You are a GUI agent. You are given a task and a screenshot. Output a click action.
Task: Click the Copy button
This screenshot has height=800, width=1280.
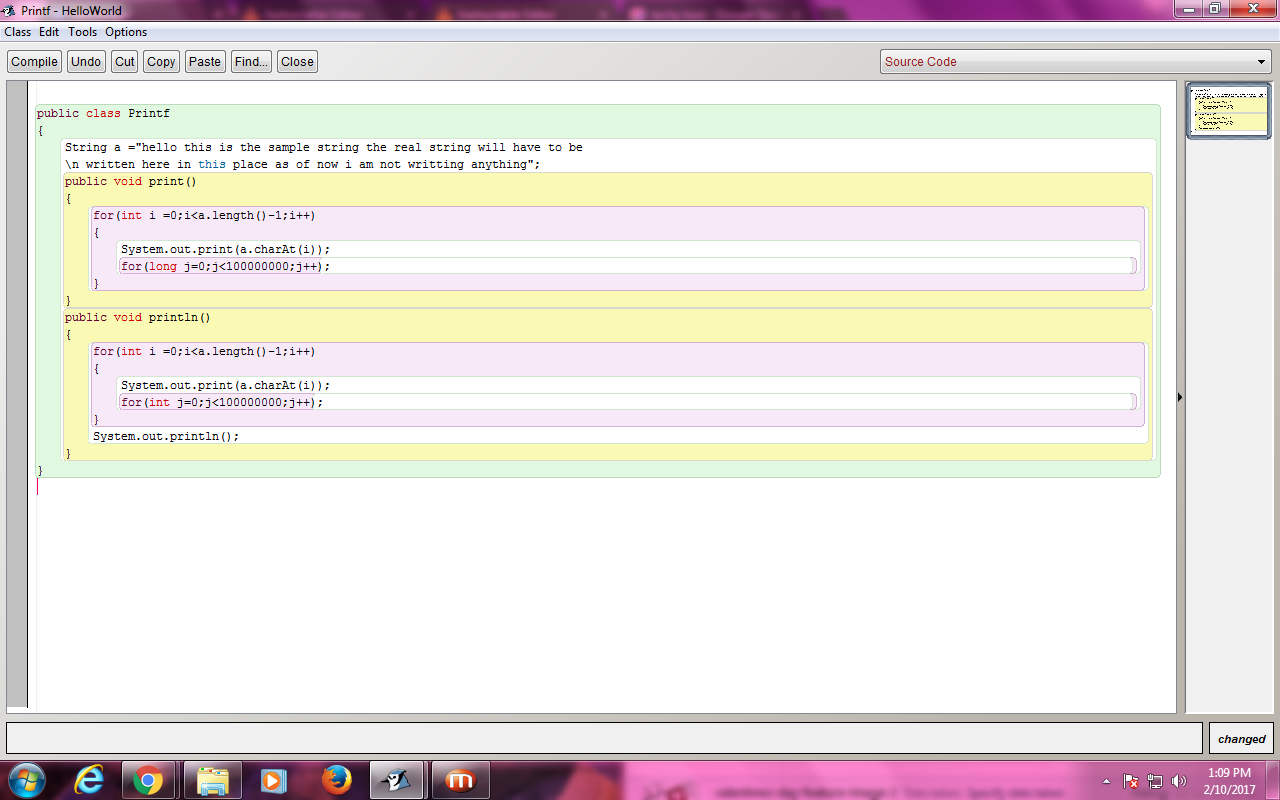[x=161, y=61]
